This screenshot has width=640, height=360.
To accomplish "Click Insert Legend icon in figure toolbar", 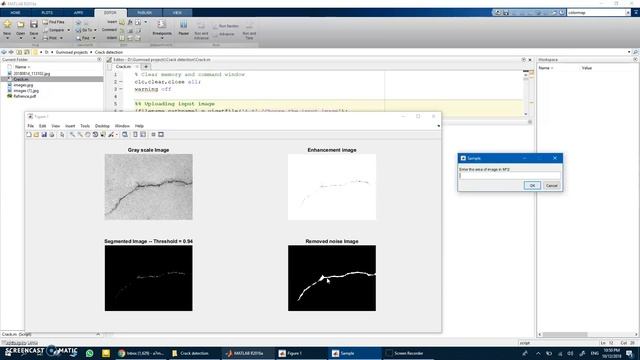I will 143,134.
